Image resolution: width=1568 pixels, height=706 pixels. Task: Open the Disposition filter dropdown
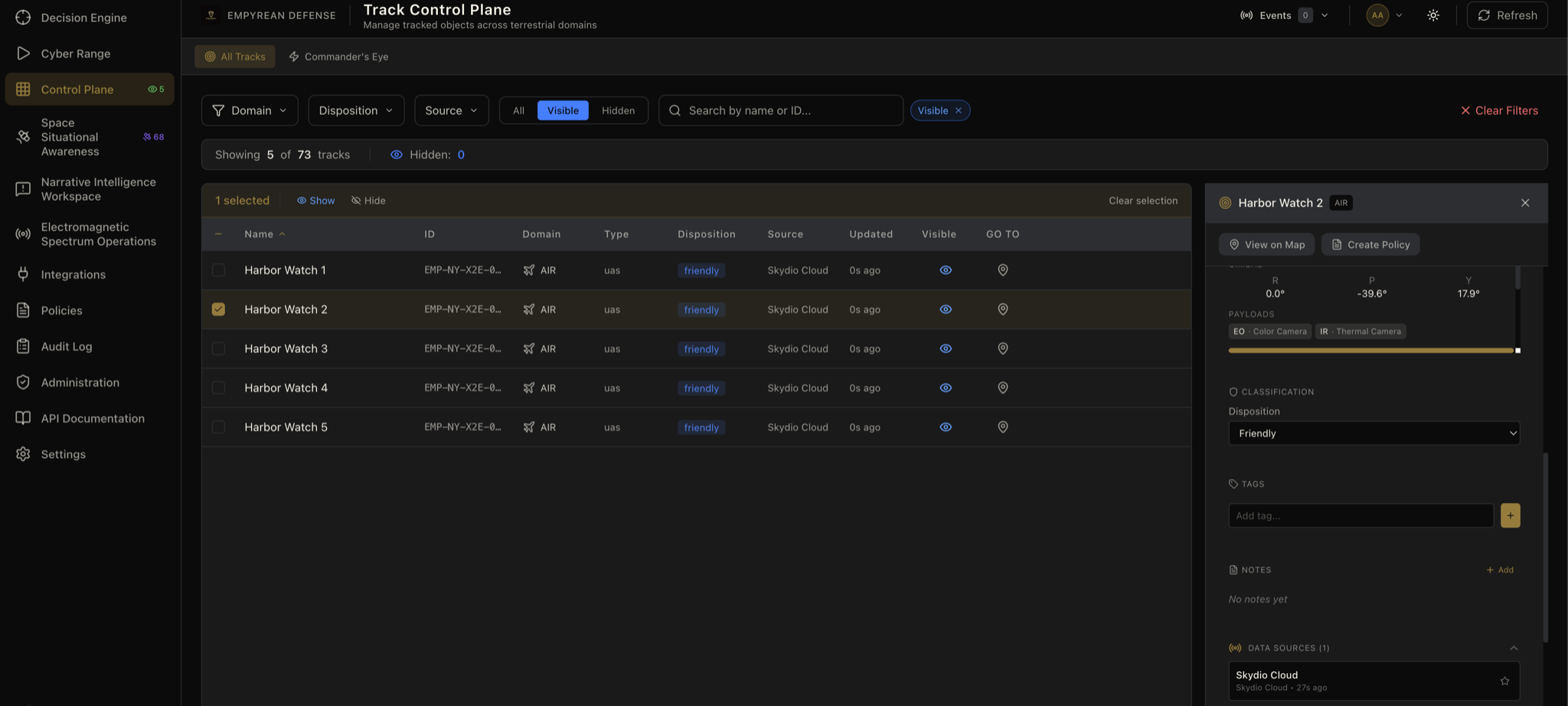click(x=356, y=110)
